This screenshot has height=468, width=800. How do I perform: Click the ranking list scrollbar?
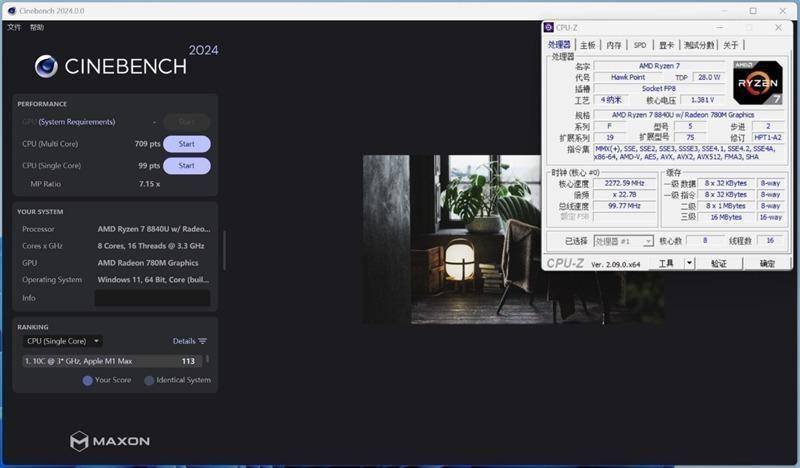(x=207, y=360)
